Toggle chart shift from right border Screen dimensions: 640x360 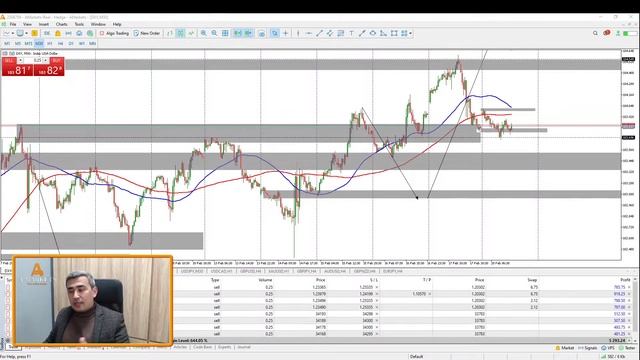pyautogui.click(x=248, y=33)
